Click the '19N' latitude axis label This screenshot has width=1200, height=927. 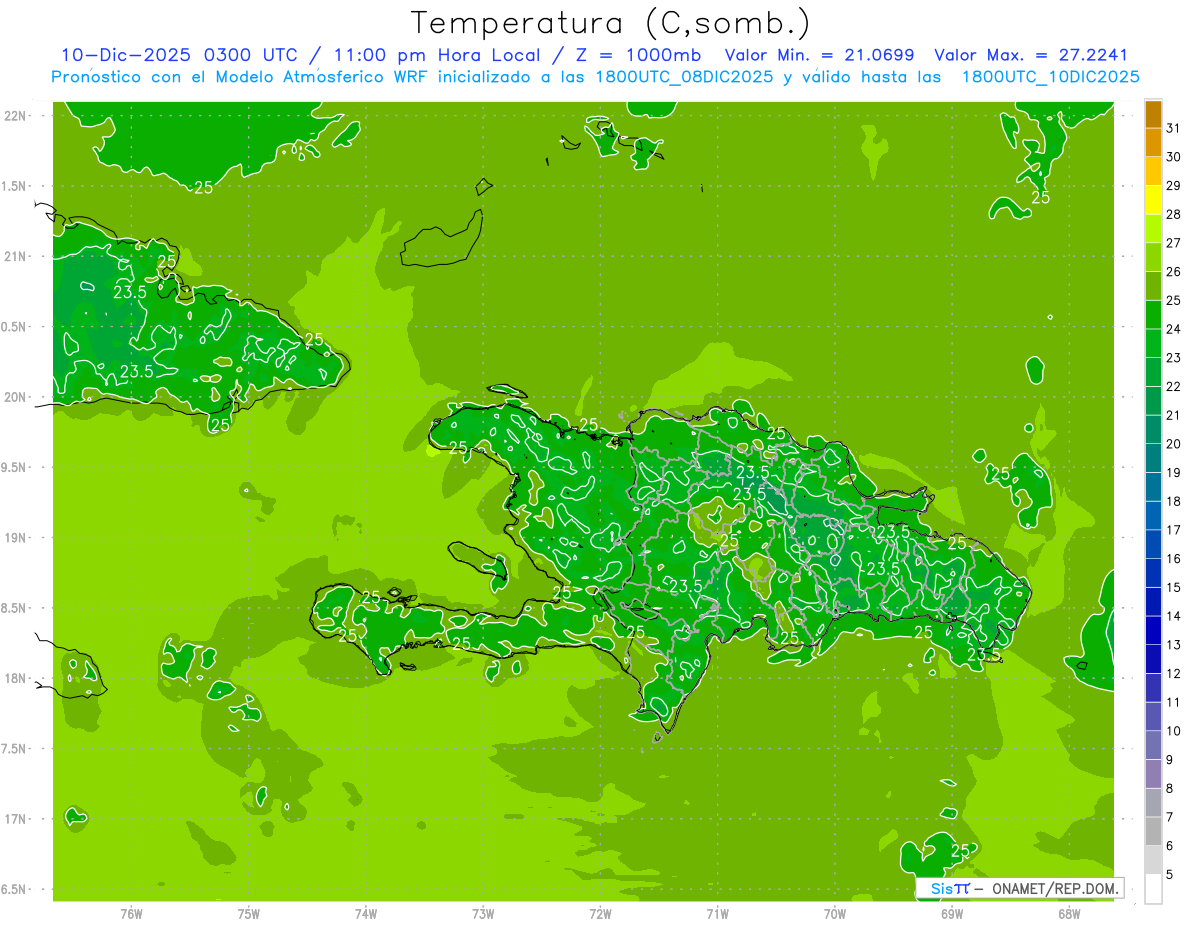click(x=17, y=538)
